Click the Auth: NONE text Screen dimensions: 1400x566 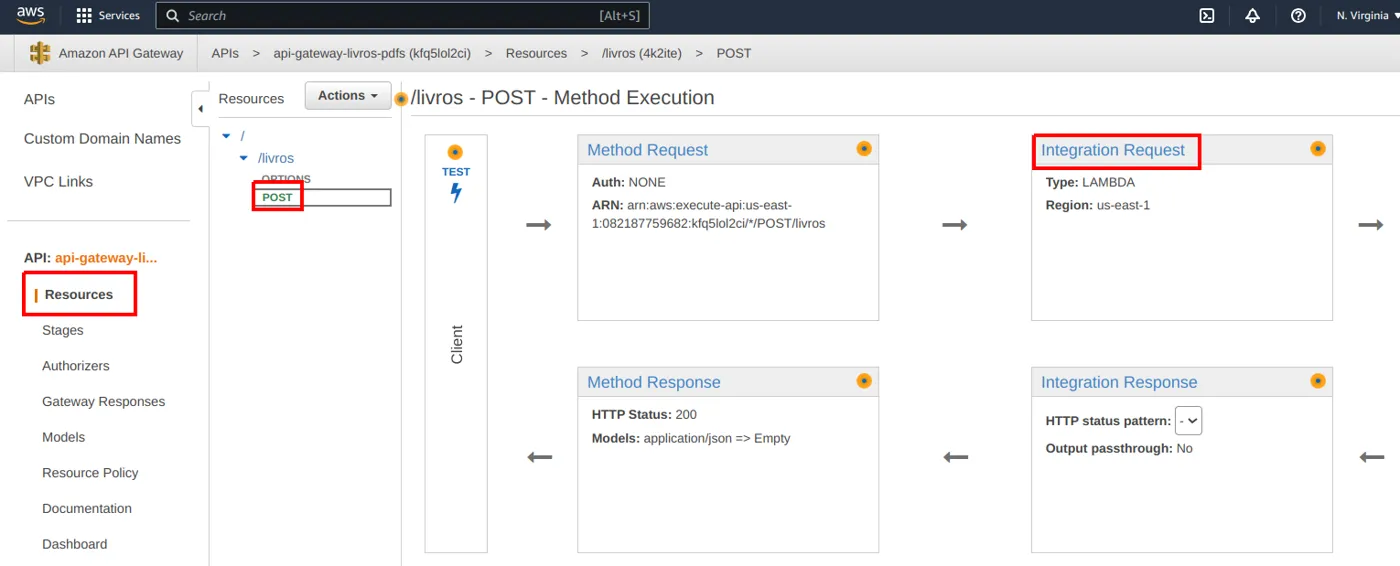(x=628, y=183)
